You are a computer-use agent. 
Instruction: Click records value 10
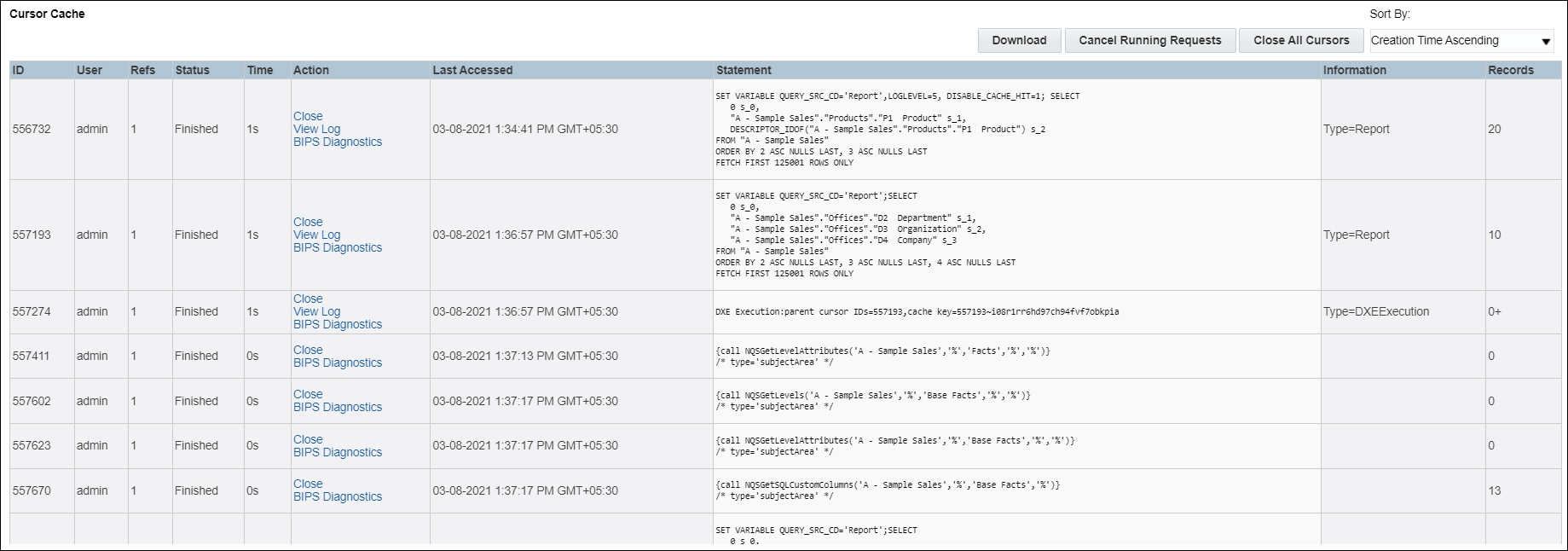point(1495,235)
